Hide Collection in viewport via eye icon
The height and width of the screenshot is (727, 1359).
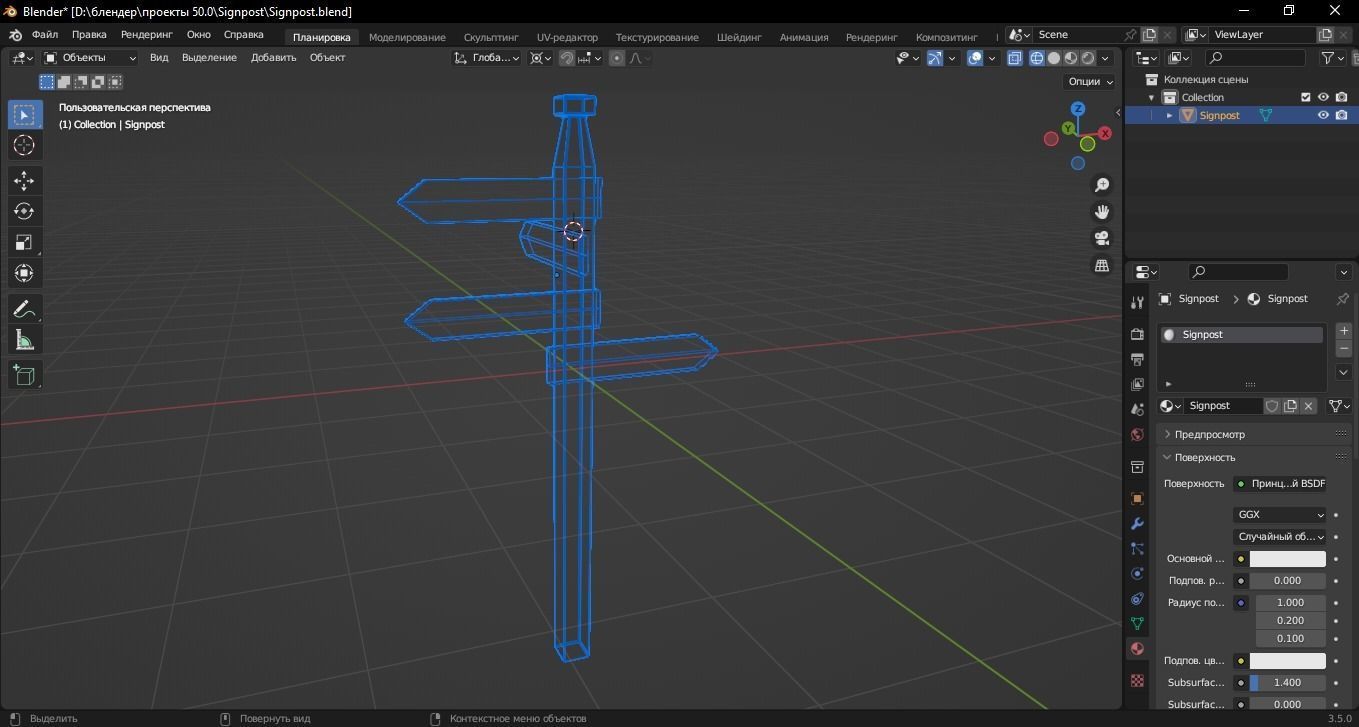coord(1323,97)
